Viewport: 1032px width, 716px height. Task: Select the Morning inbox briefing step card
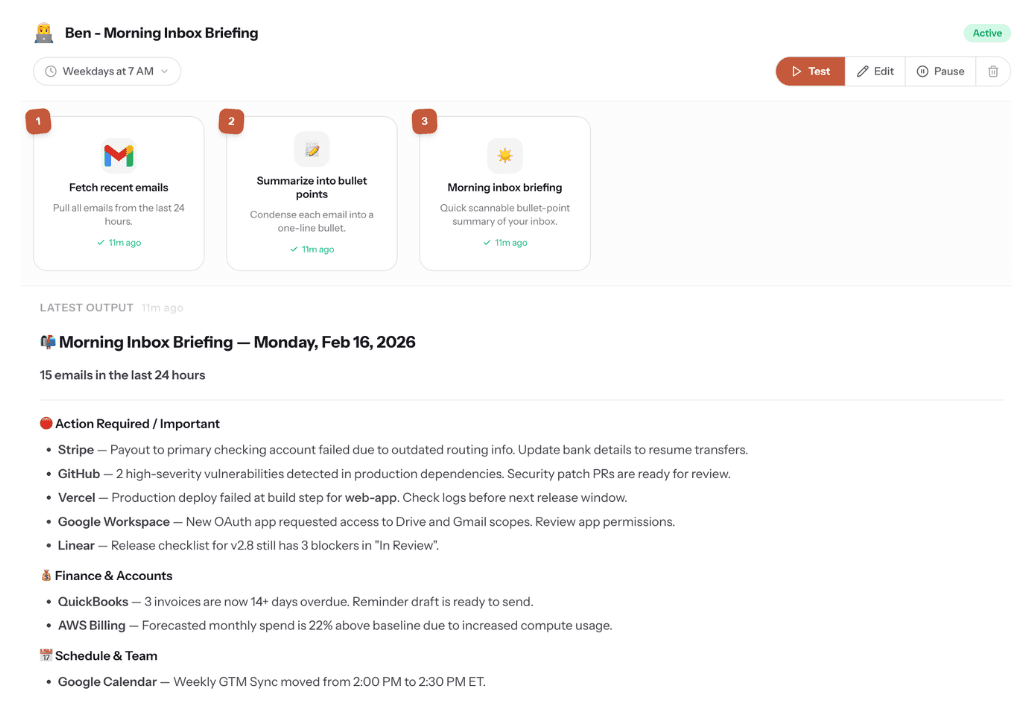(x=504, y=193)
